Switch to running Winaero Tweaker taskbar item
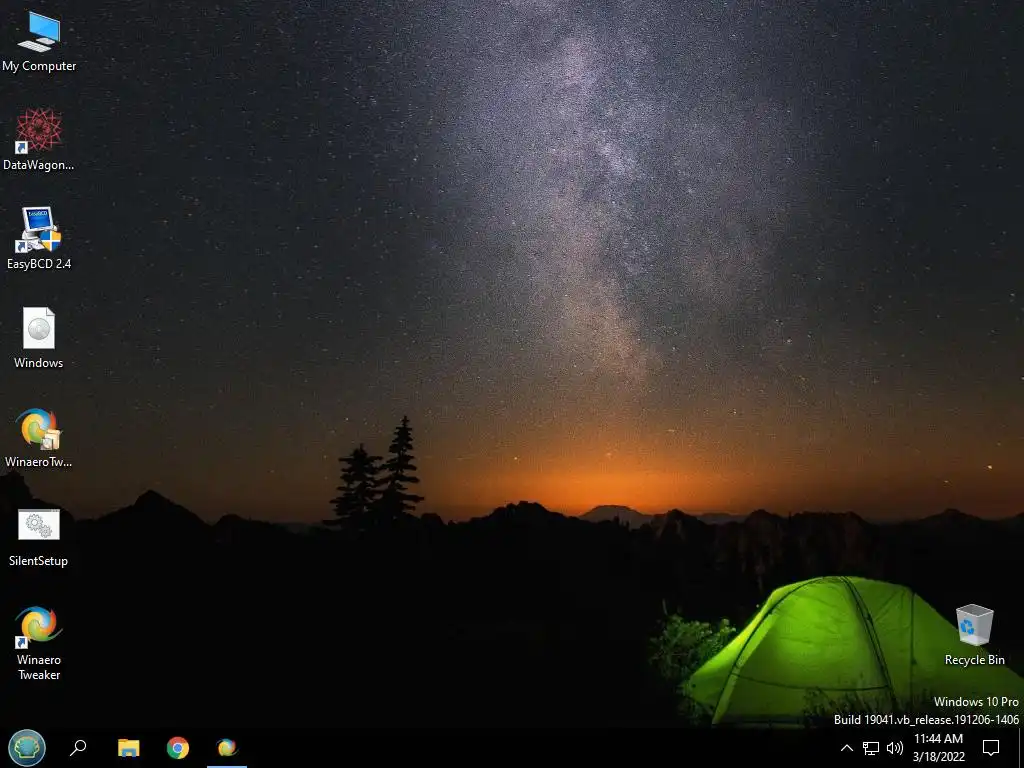The width and height of the screenshot is (1024, 768). 227,747
